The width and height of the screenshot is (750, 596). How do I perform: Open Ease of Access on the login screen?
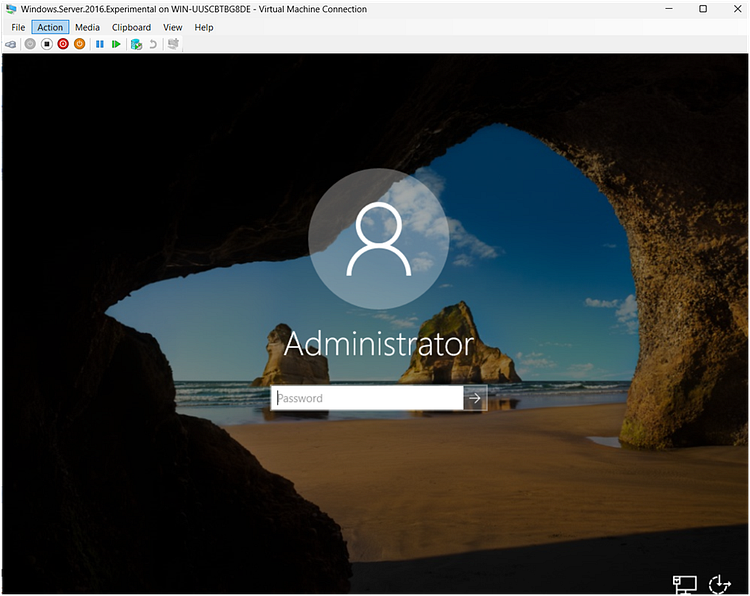[719, 585]
